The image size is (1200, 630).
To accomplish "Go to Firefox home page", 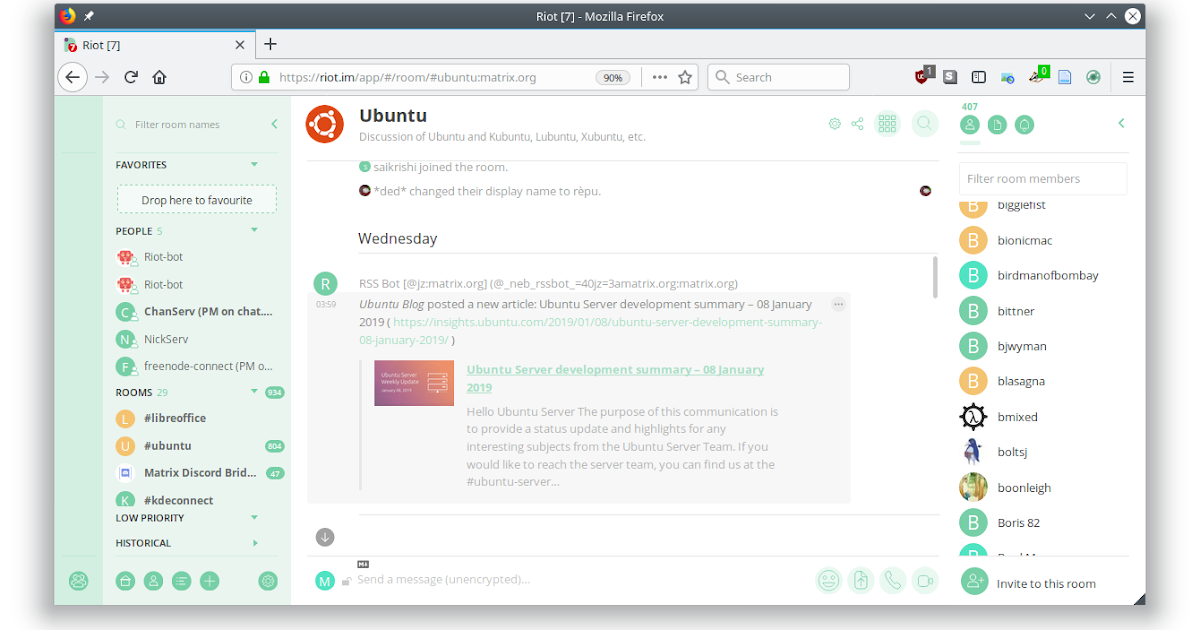I will [x=159, y=77].
